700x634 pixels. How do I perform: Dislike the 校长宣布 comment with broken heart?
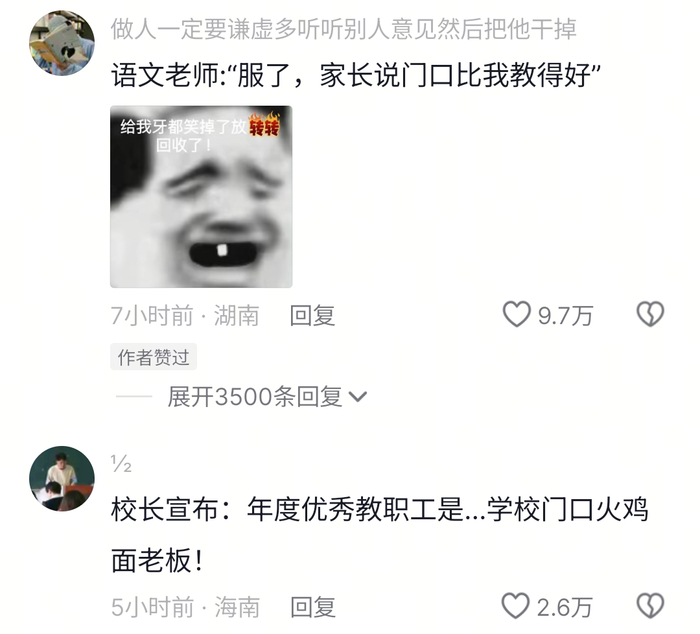650,606
